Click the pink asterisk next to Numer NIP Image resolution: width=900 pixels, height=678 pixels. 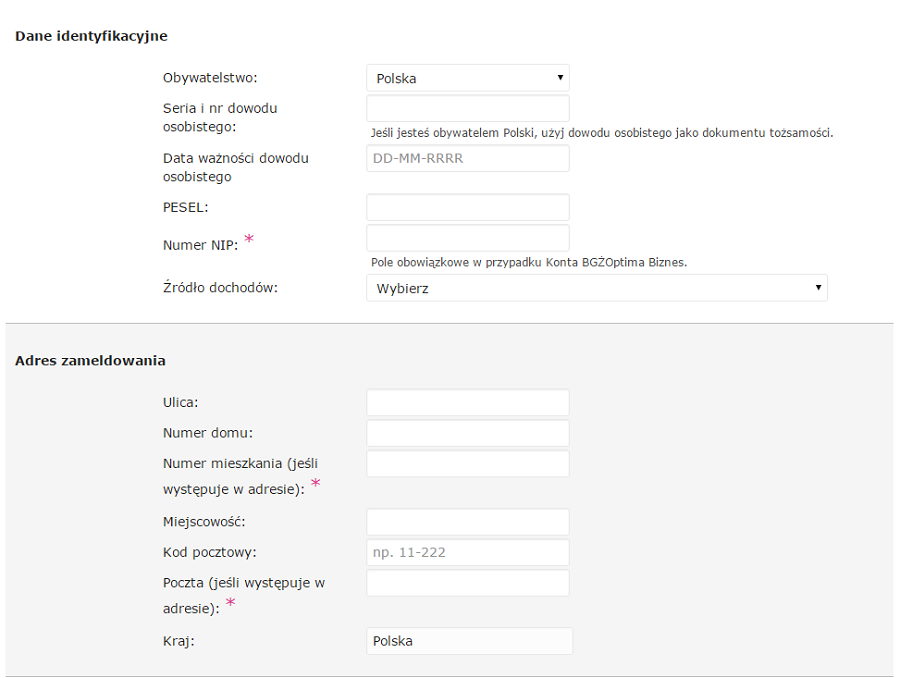(249, 239)
